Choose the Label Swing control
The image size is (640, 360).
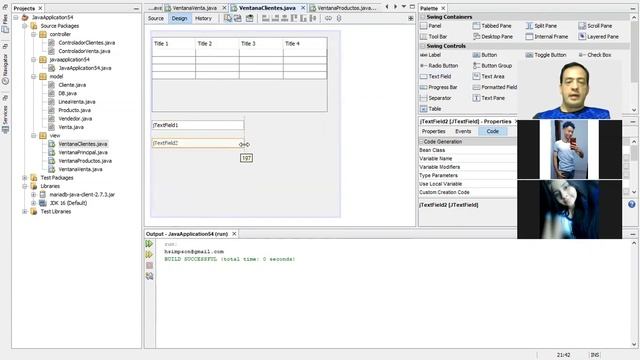[430, 55]
